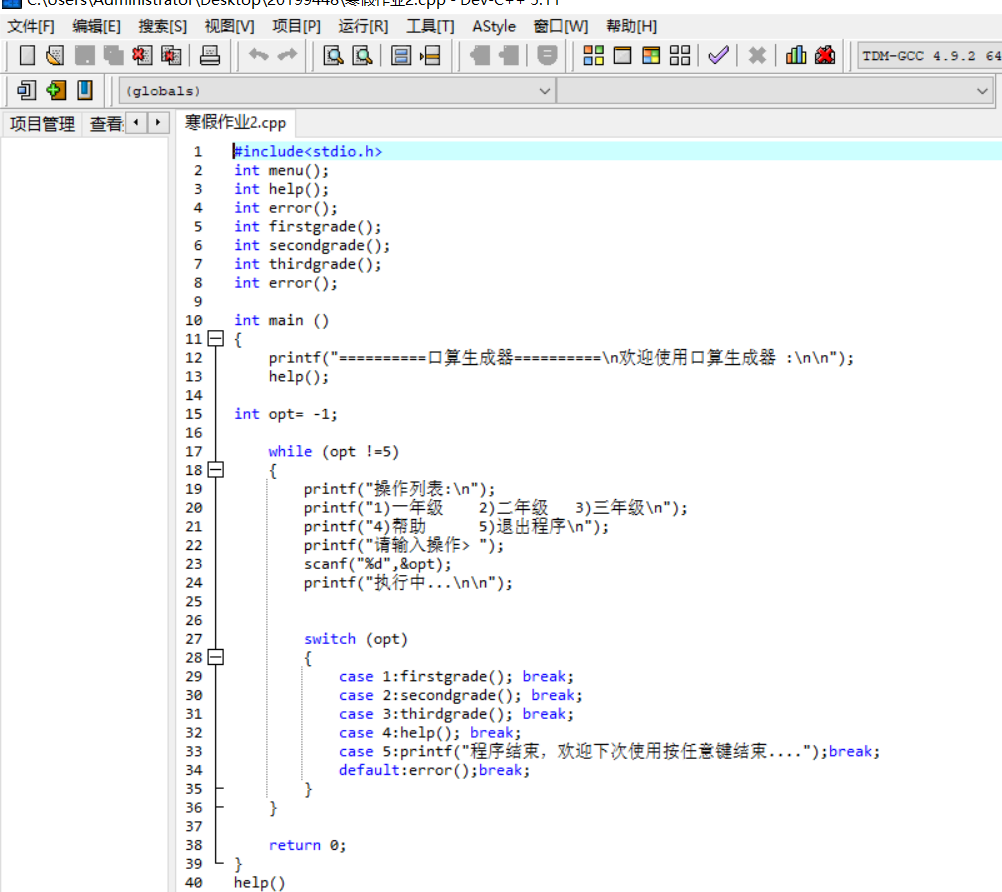Click the New file toolbar icon
The width and height of the screenshot is (1002, 892).
click(x=27, y=56)
